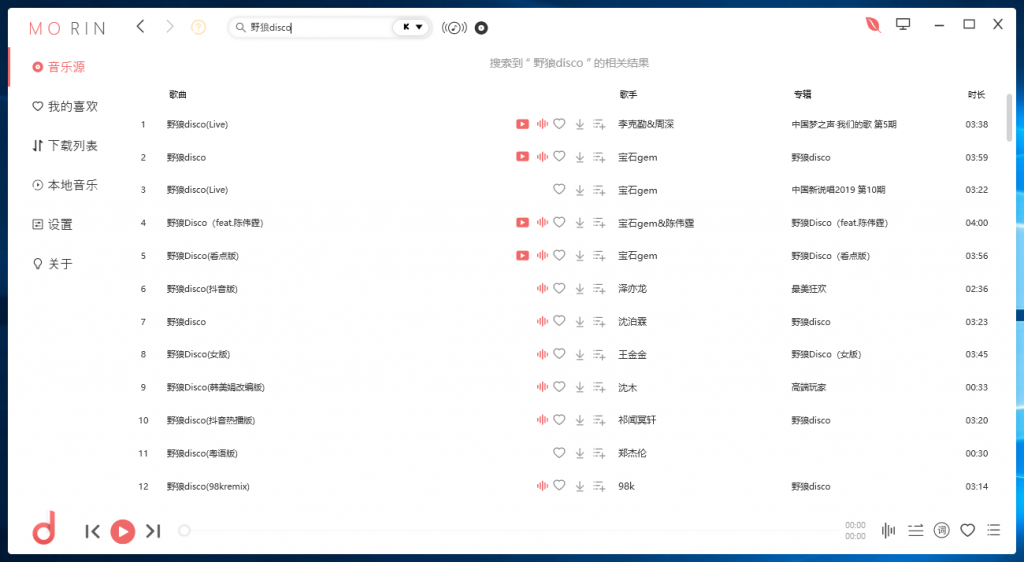The width and height of the screenshot is (1024, 562).
Task: Click the player album cover logo
Action: [44, 528]
